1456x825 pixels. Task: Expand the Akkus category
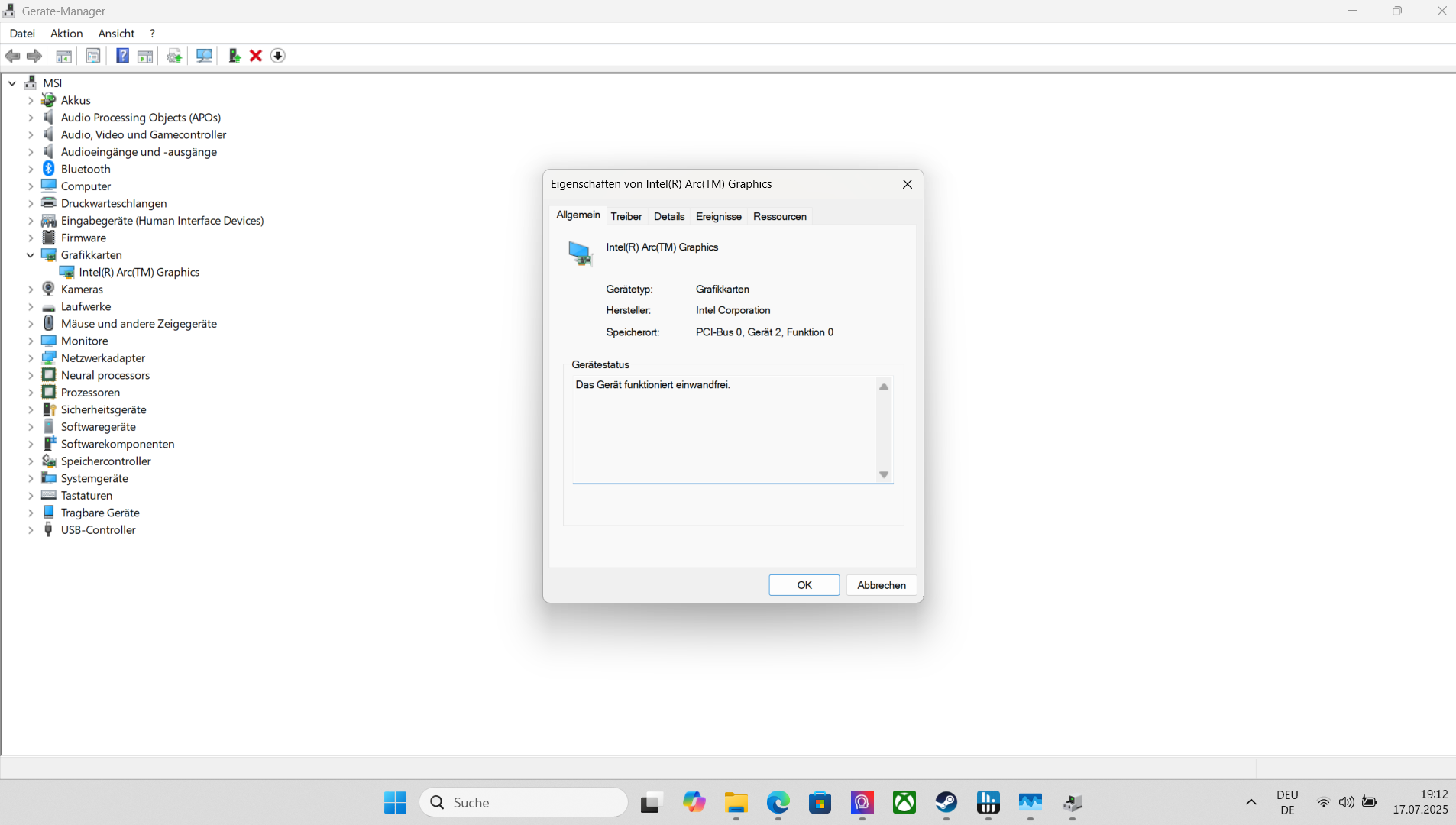[31, 100]
